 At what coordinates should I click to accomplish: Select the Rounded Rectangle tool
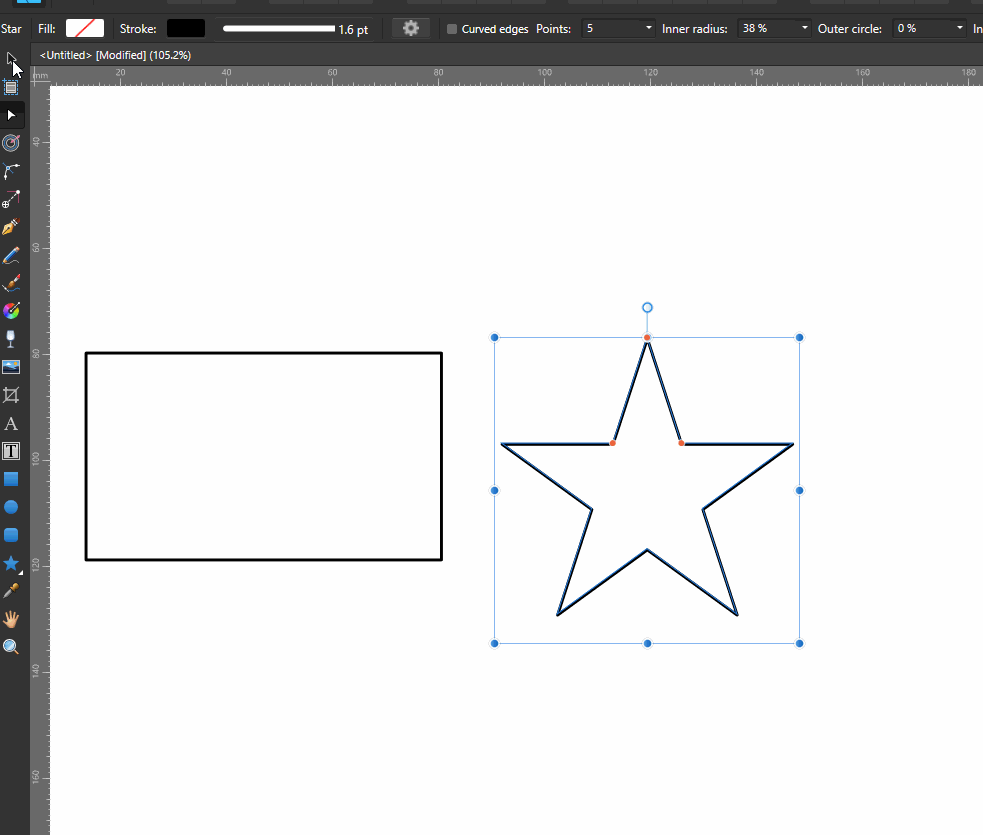(11, 535)
